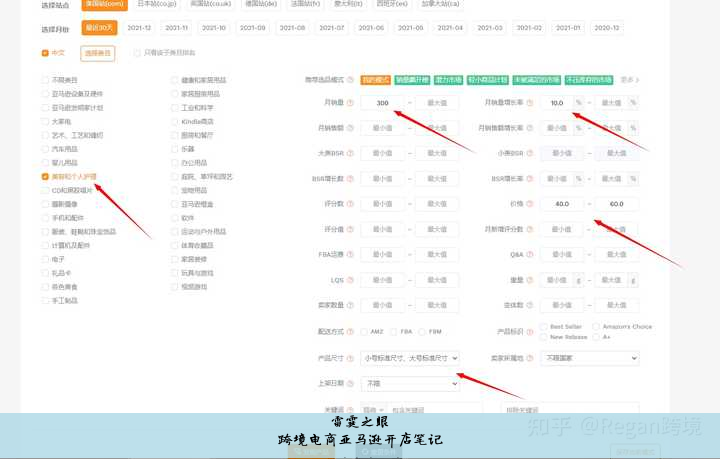This screenshot has width=720, height=459.
Task: Click help icon beside 评分值 label
Action: point(350,229)
